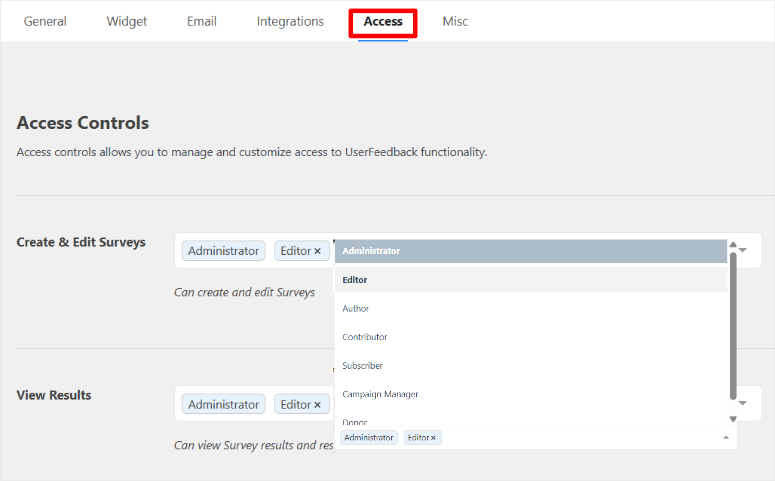The height and width of the screenshot is (481, 775).
Task: Remove Editor from Create & Edit Surveys
Action: (x=317, y=251)
